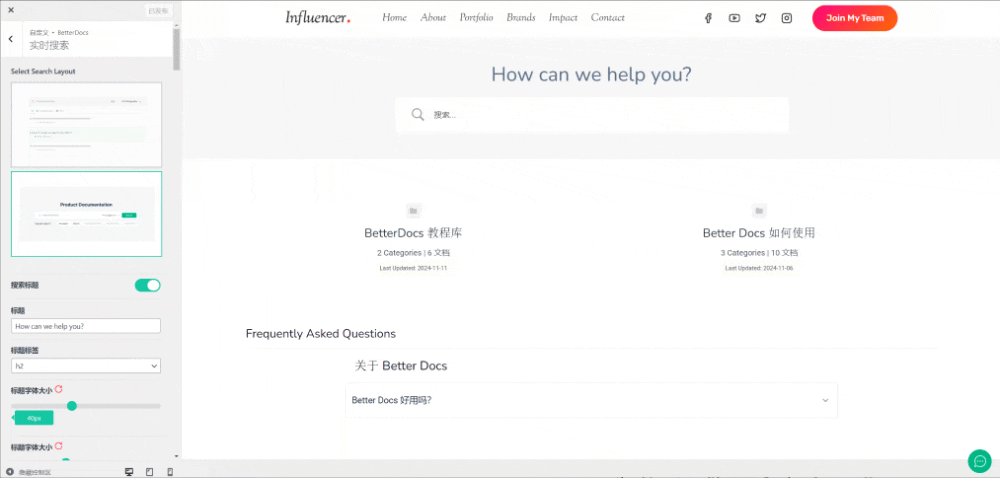Click the customizer panel scrollbar

(177, 49)
